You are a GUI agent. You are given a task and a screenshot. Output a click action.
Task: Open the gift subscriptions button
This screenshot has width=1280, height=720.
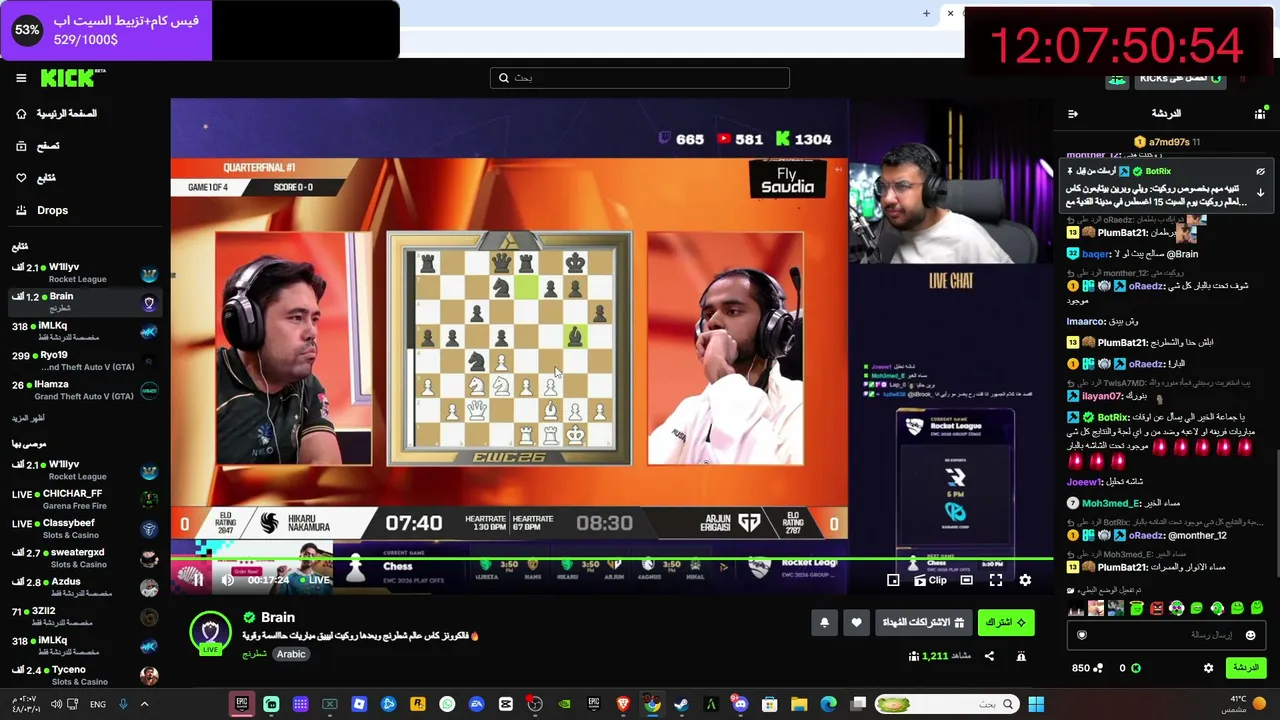(923, 622)
